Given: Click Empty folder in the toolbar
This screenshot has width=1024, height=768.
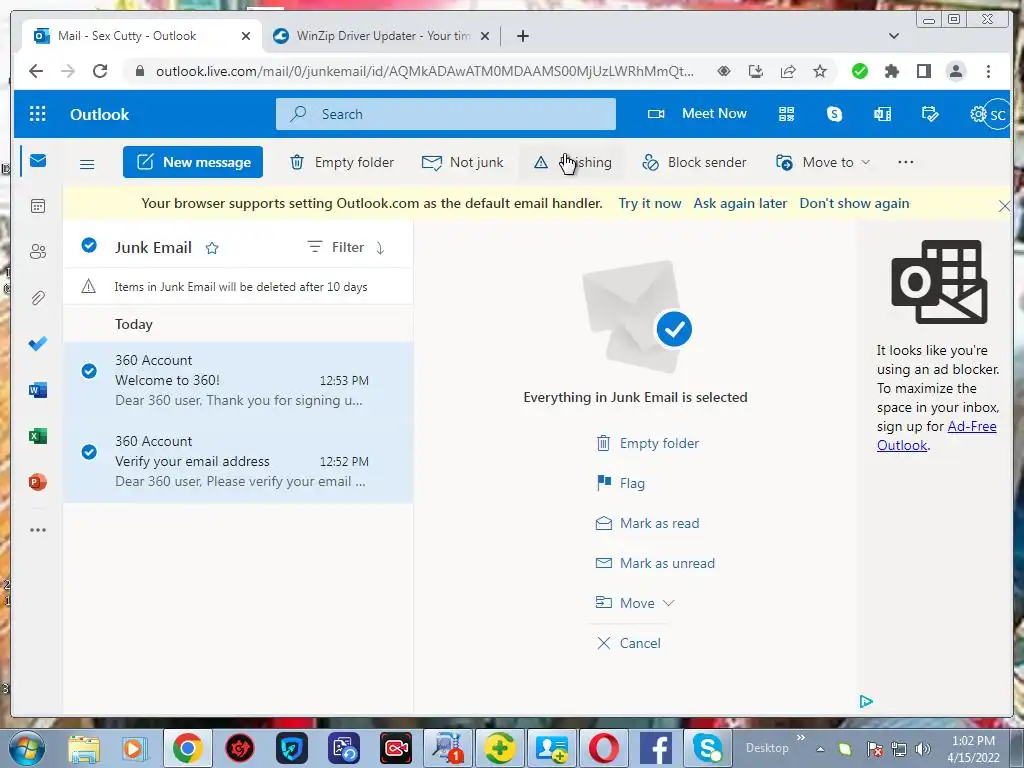Looking at the screenshot, I should pyautogui.click(x=342, y=162).
